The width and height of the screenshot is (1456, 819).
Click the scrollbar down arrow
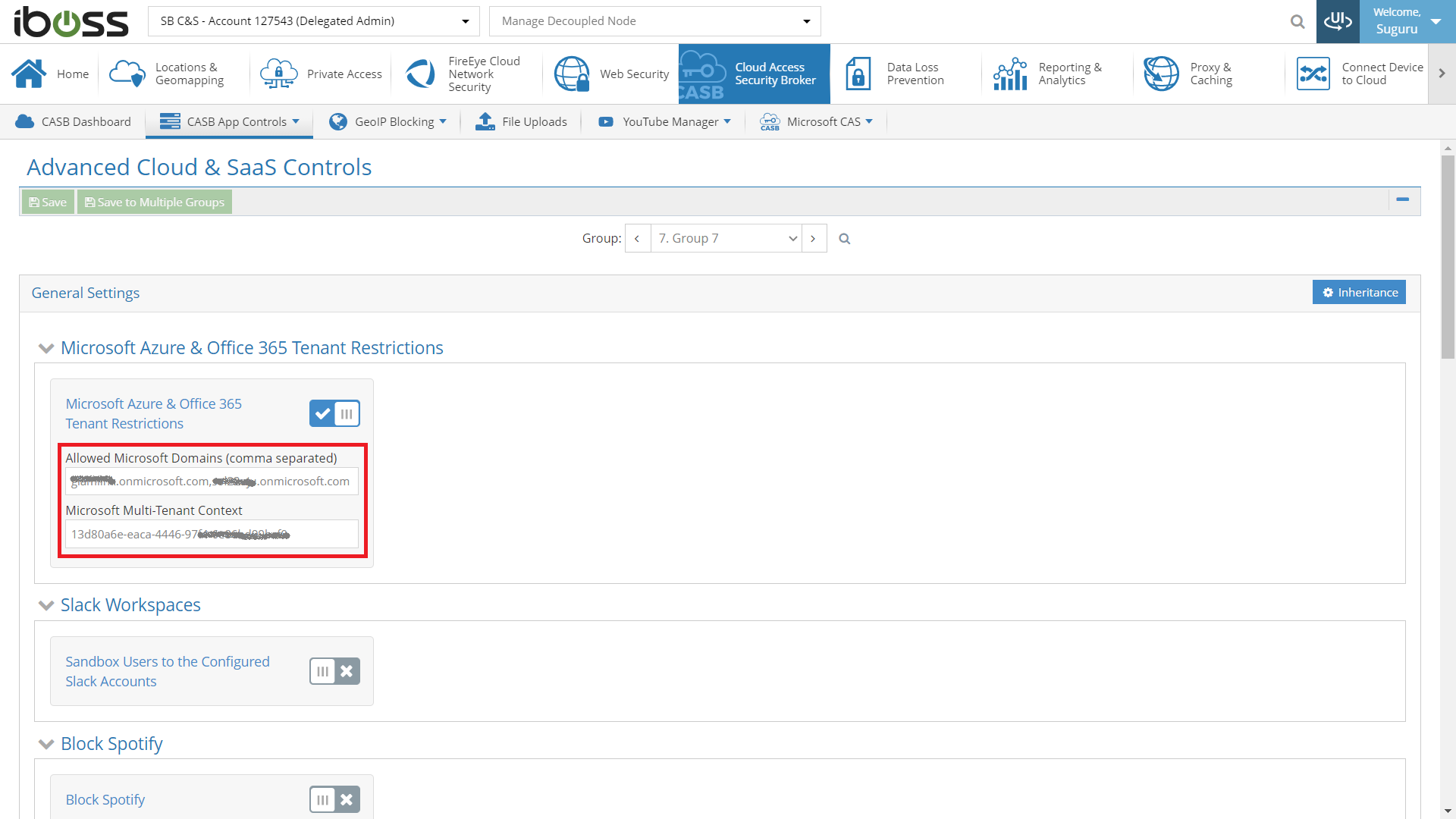pos(1448,811)
